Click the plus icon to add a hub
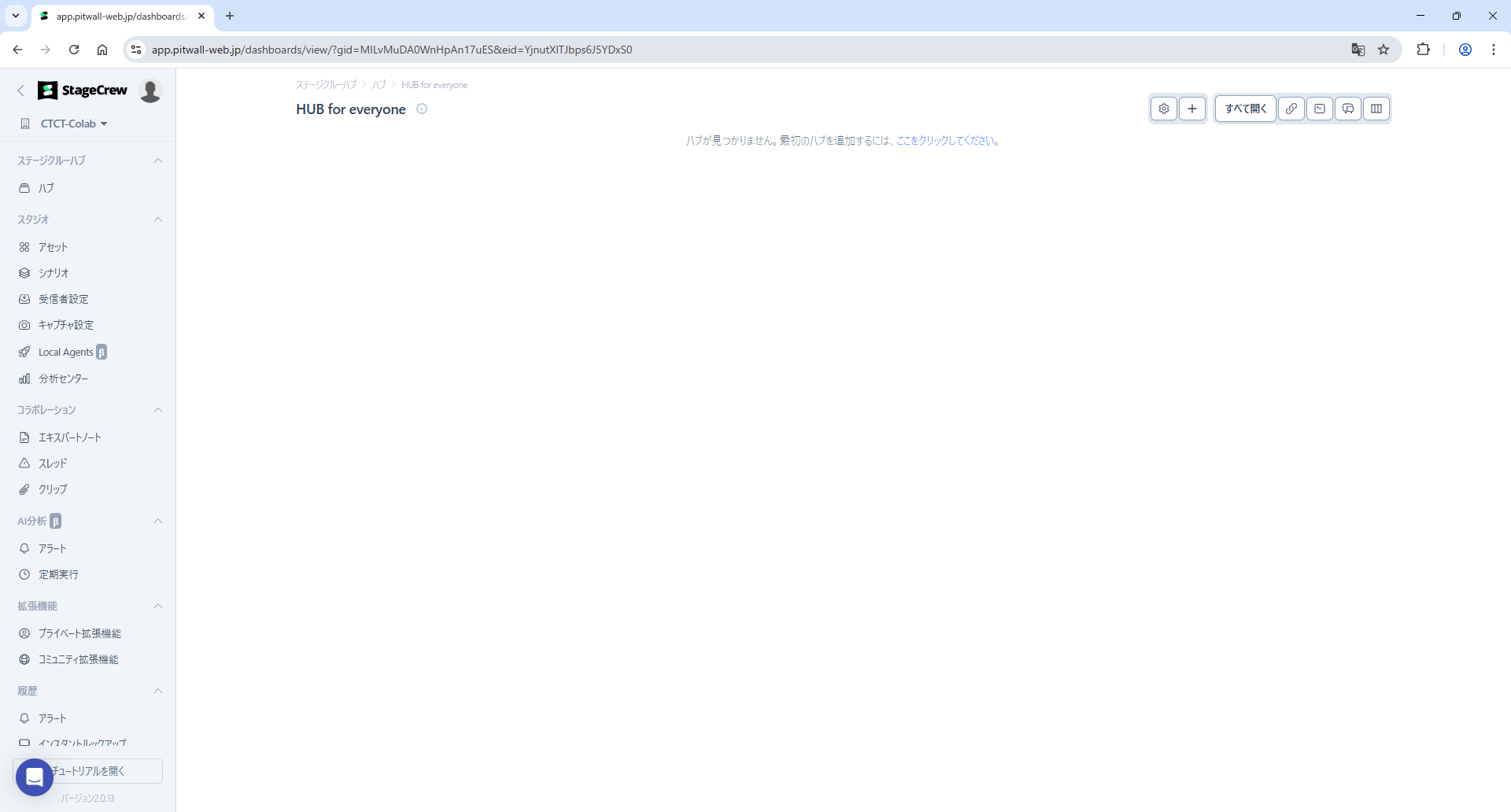The height and width of the screenshot is (812, 1511). (x=1192, y=109)
